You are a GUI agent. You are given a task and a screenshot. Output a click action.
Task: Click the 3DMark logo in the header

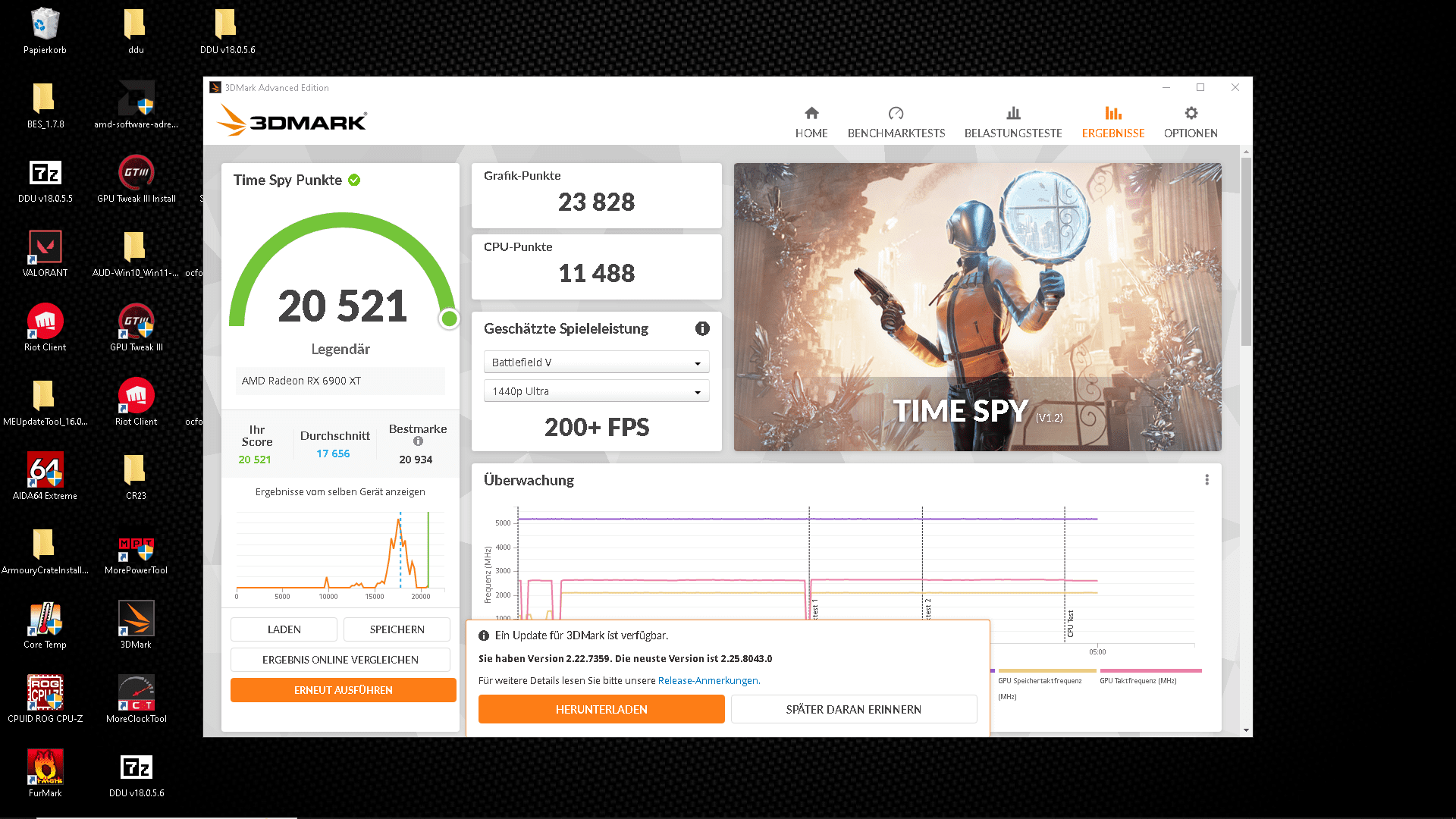292,120
